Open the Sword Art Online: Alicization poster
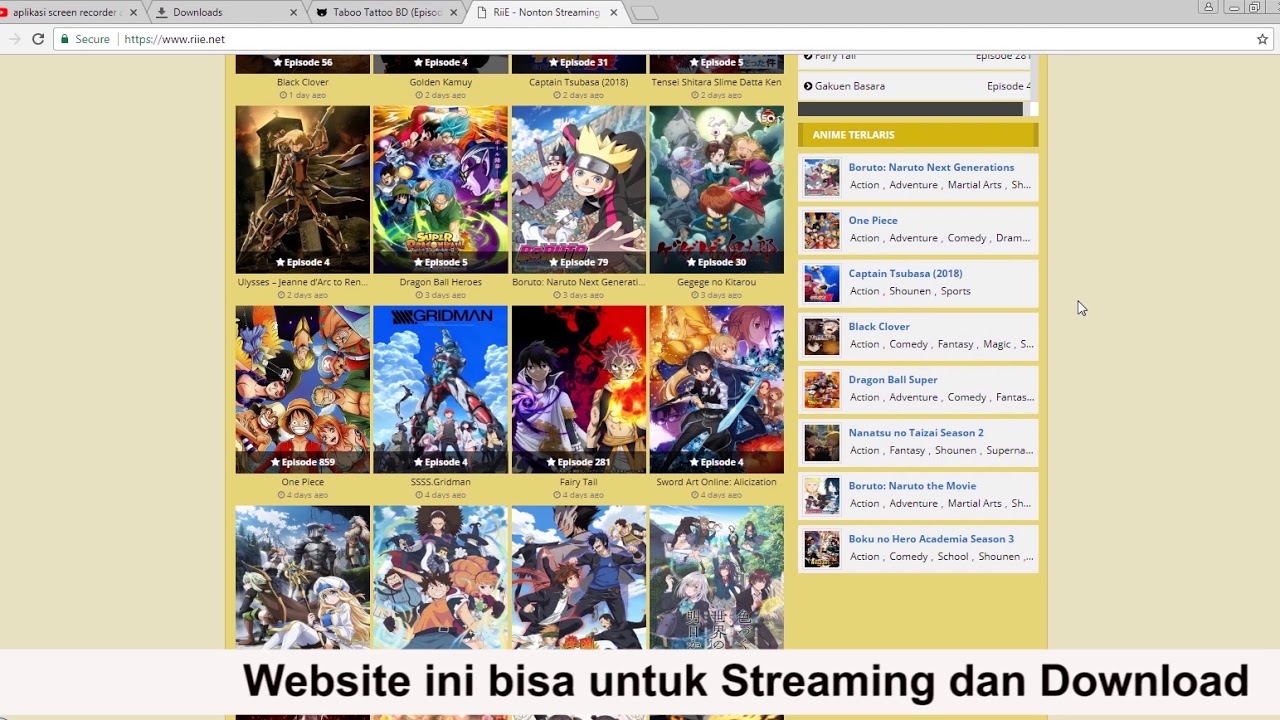 (x=717, y=390)
